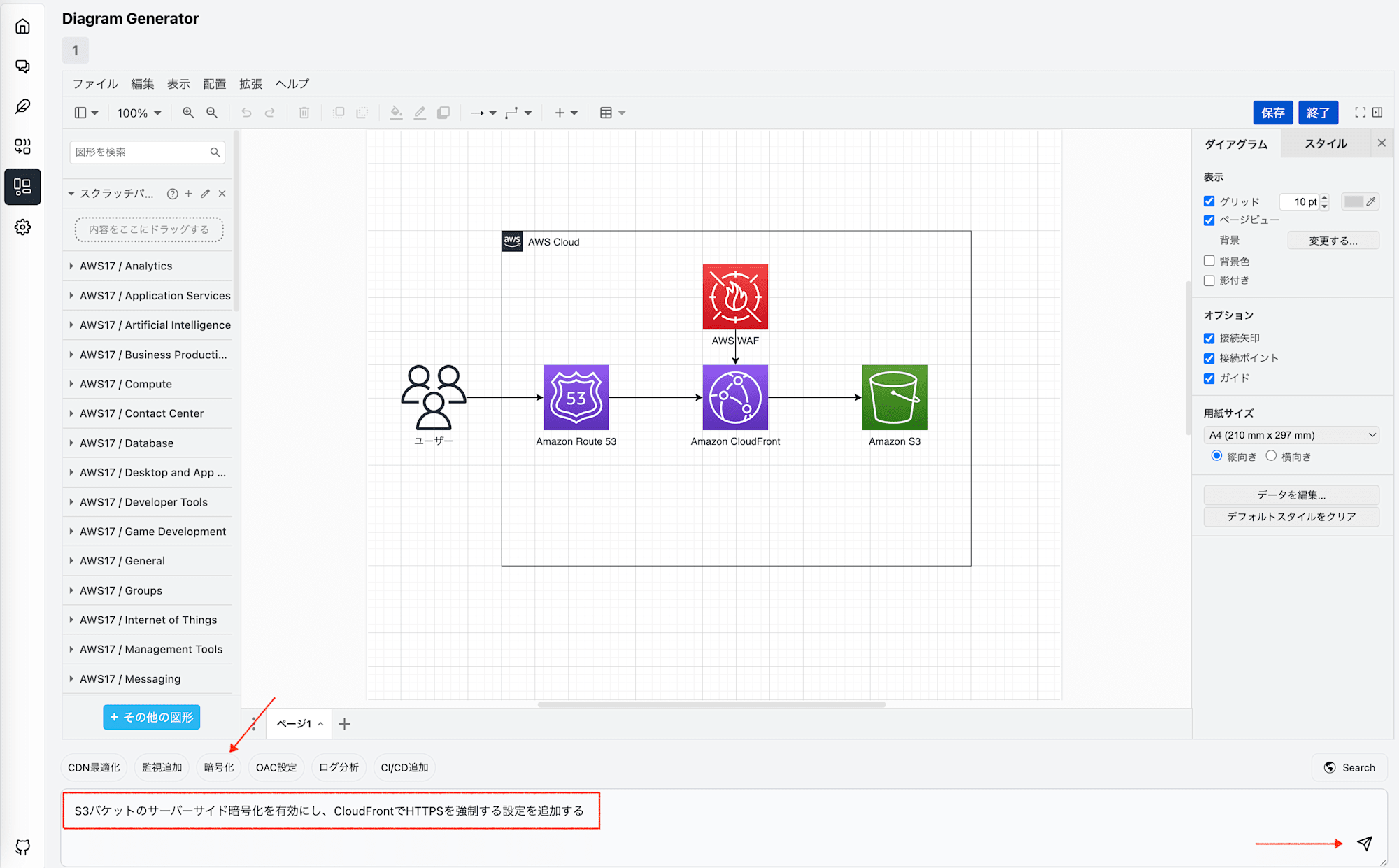This screenshot has width=1399, height=868.
Task: Click the 暗号化 suggestion chip
Action: click(x=219, y=767)
